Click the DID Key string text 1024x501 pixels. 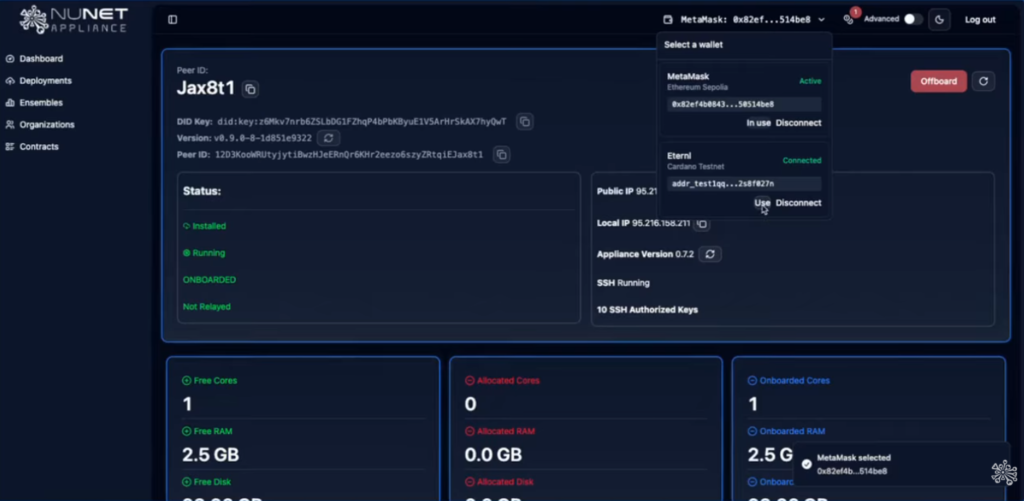pos(362,121)
